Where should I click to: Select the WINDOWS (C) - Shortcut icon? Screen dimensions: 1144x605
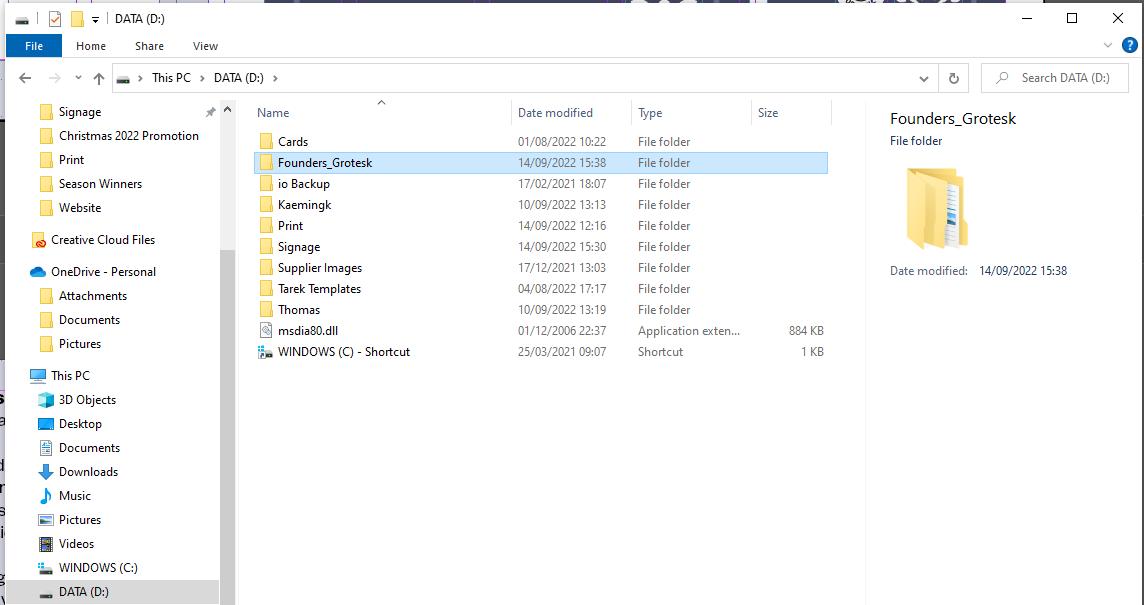tap(266, 352)
